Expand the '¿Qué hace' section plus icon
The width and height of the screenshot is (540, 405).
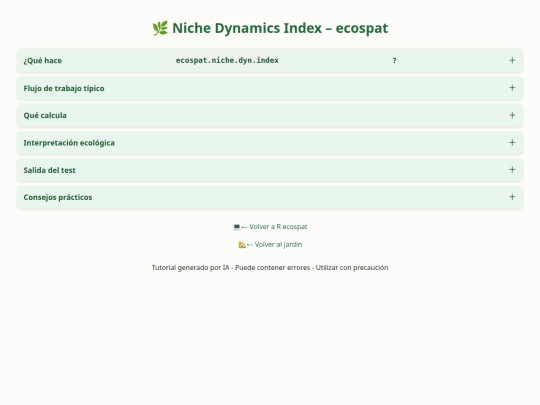pyautogui.click(x=512, y=60)
